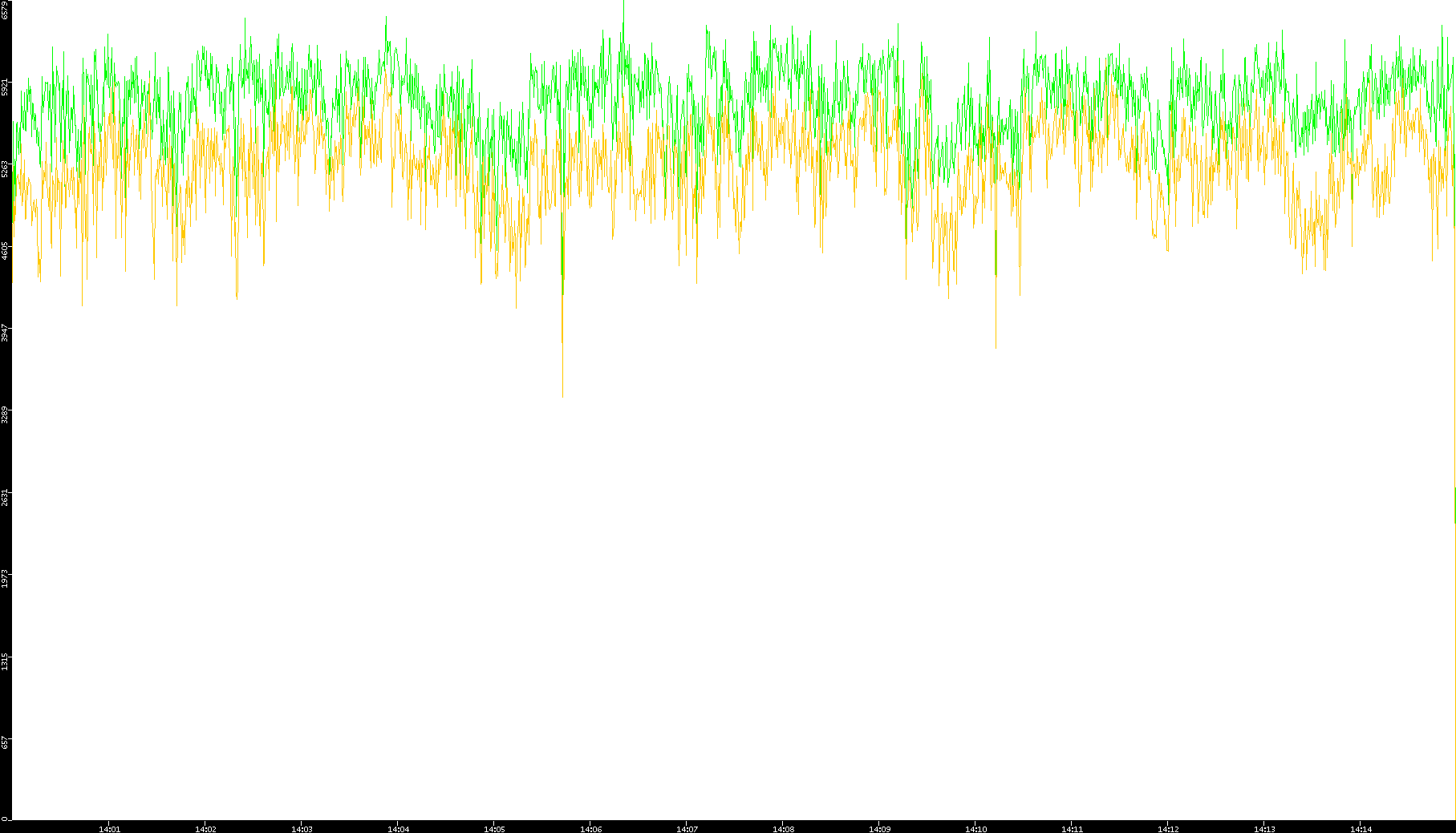Click the 5263 value axis label
Image resolution: width=1456 pixels, height=833 pixels.
5,168
